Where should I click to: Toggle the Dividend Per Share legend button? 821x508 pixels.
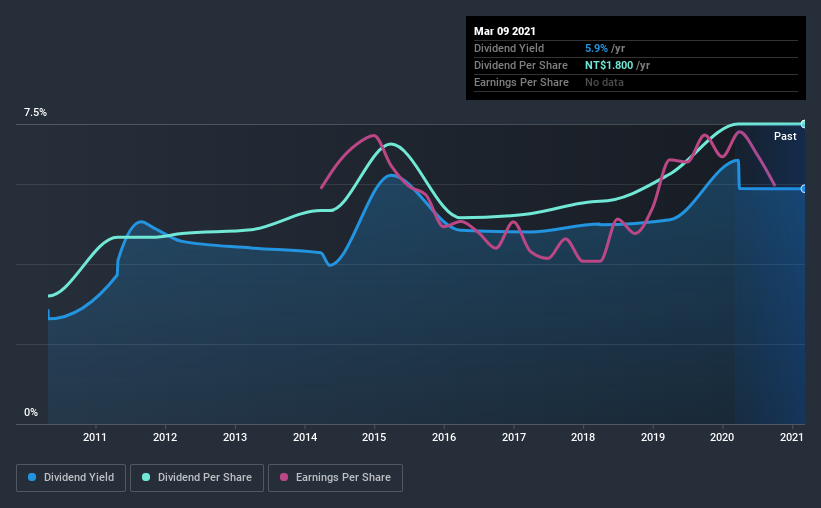point(197,478)
